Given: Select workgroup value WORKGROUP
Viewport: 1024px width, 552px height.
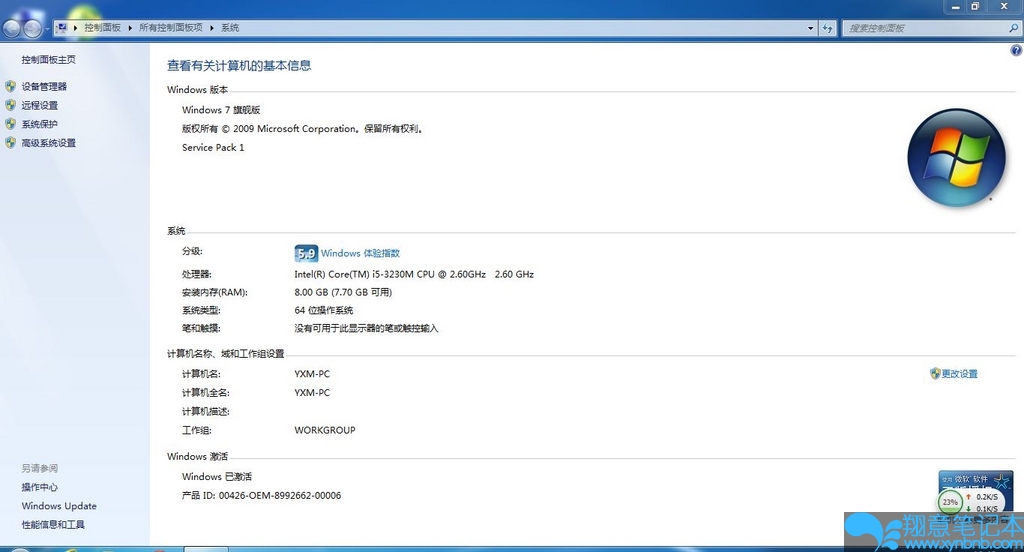Looking at the screenshot, I should click(x=325, y=430).
